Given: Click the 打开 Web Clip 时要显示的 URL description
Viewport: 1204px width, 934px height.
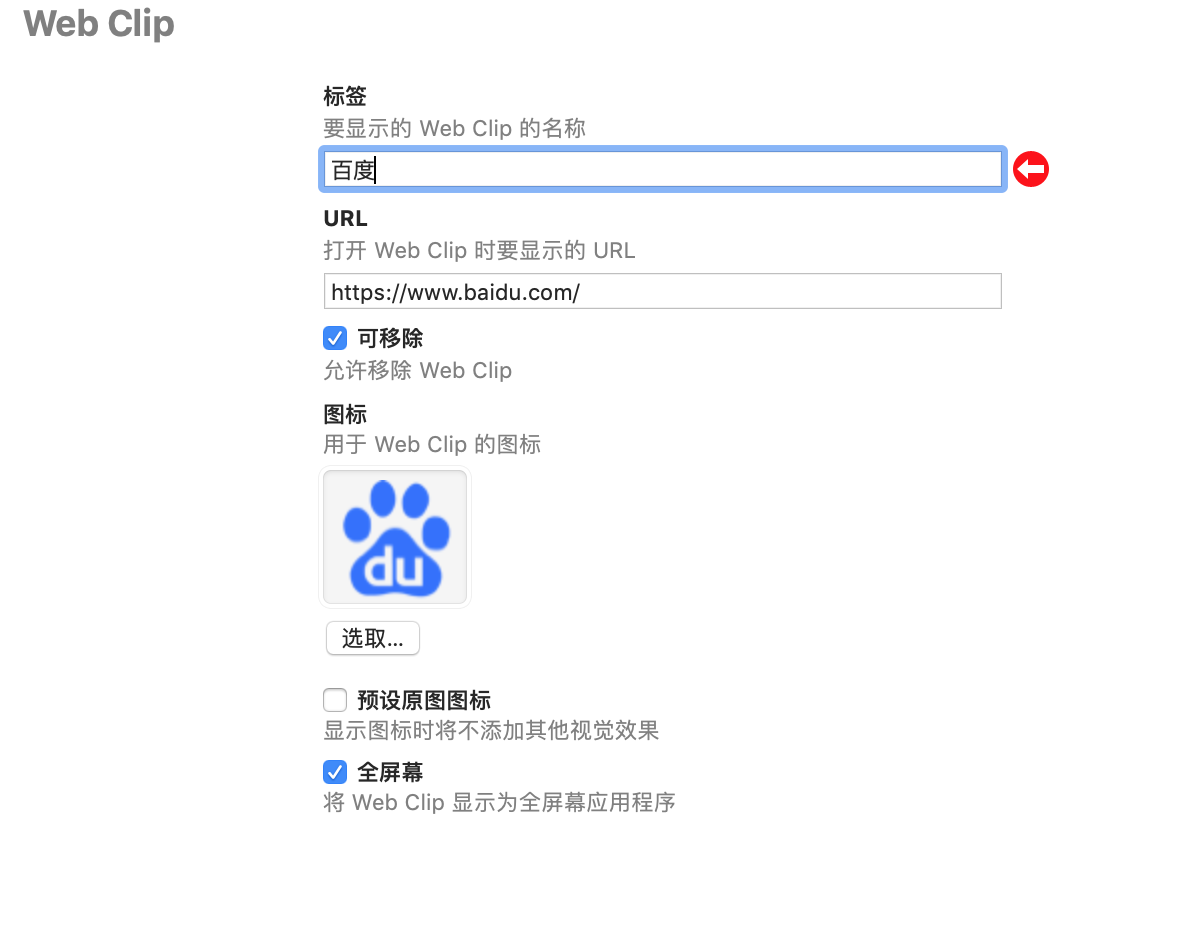Looking at the screenshot, I should (x=479, y=250).
